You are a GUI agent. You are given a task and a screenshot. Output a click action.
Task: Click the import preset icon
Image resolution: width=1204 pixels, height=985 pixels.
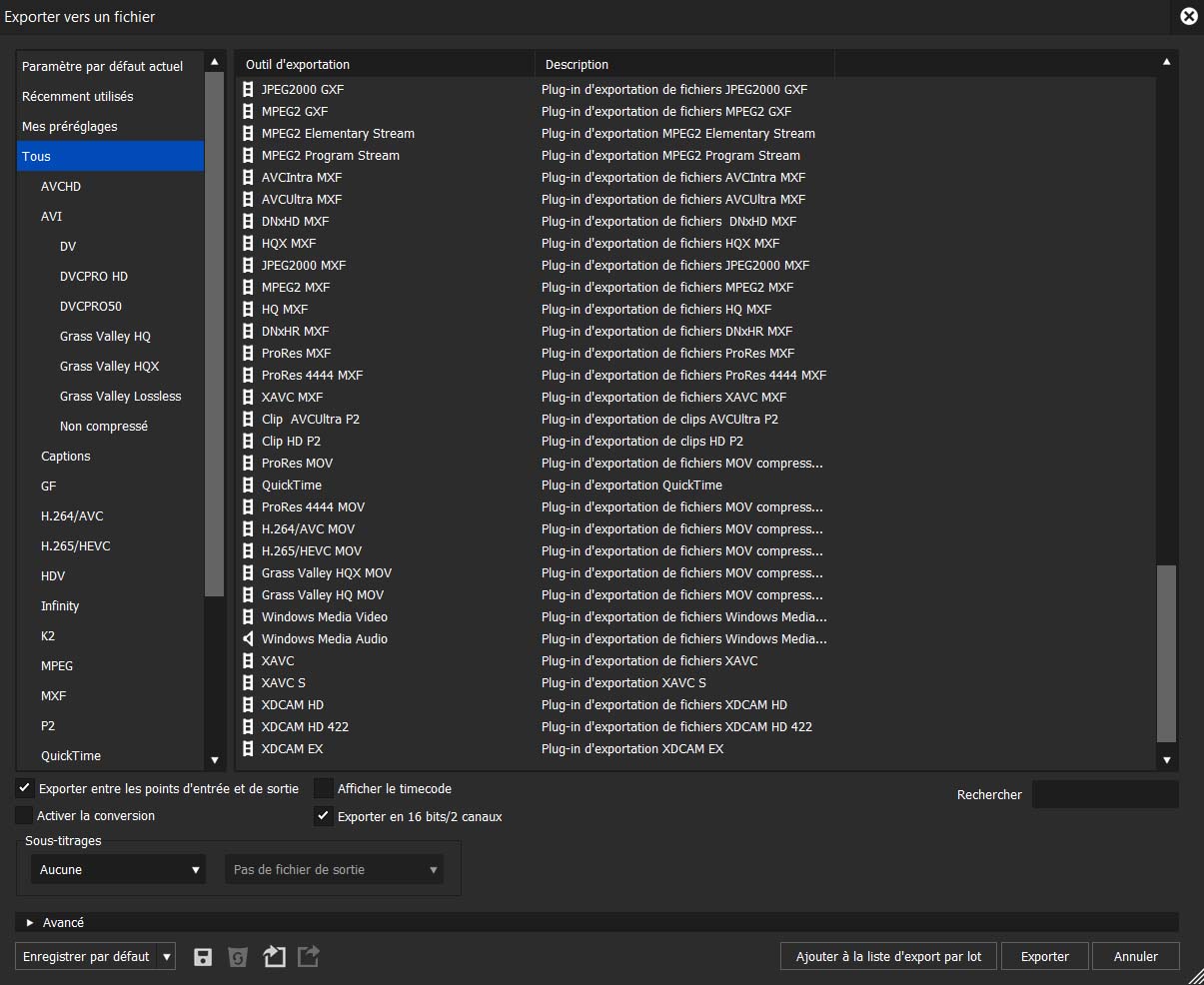coord(274,957)
